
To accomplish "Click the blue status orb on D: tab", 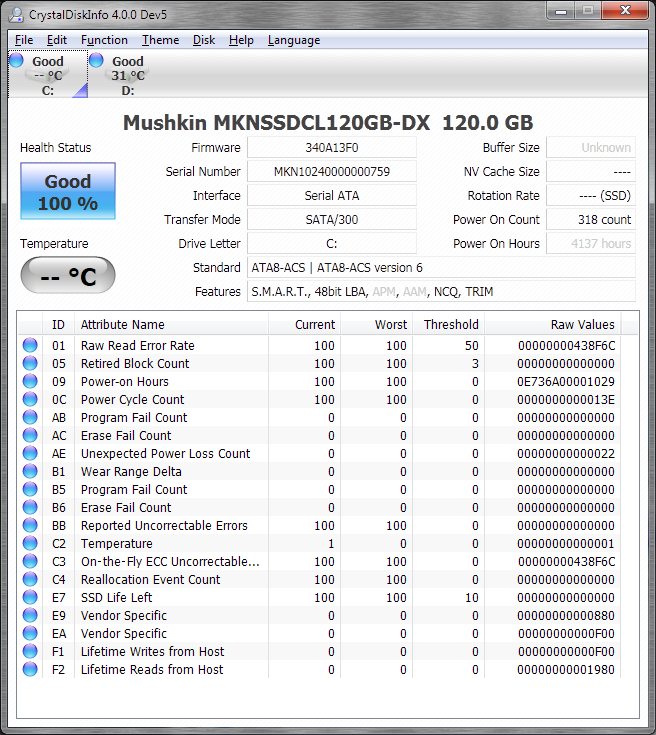I will (x=96, y=60).
